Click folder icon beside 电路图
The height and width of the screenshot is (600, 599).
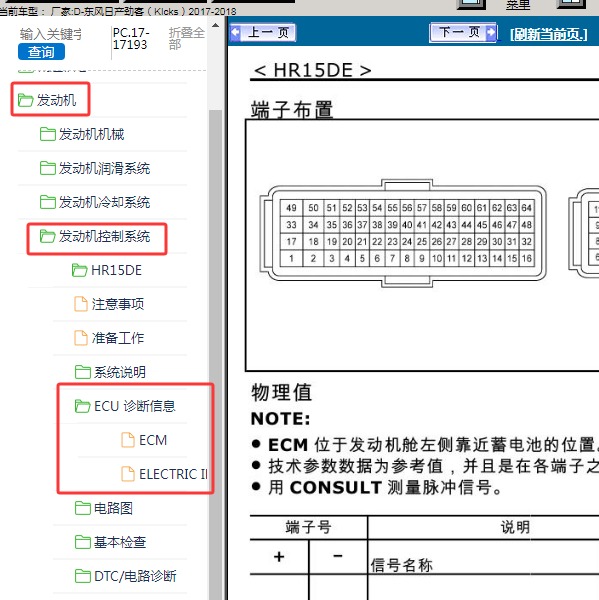click(83, 508)
